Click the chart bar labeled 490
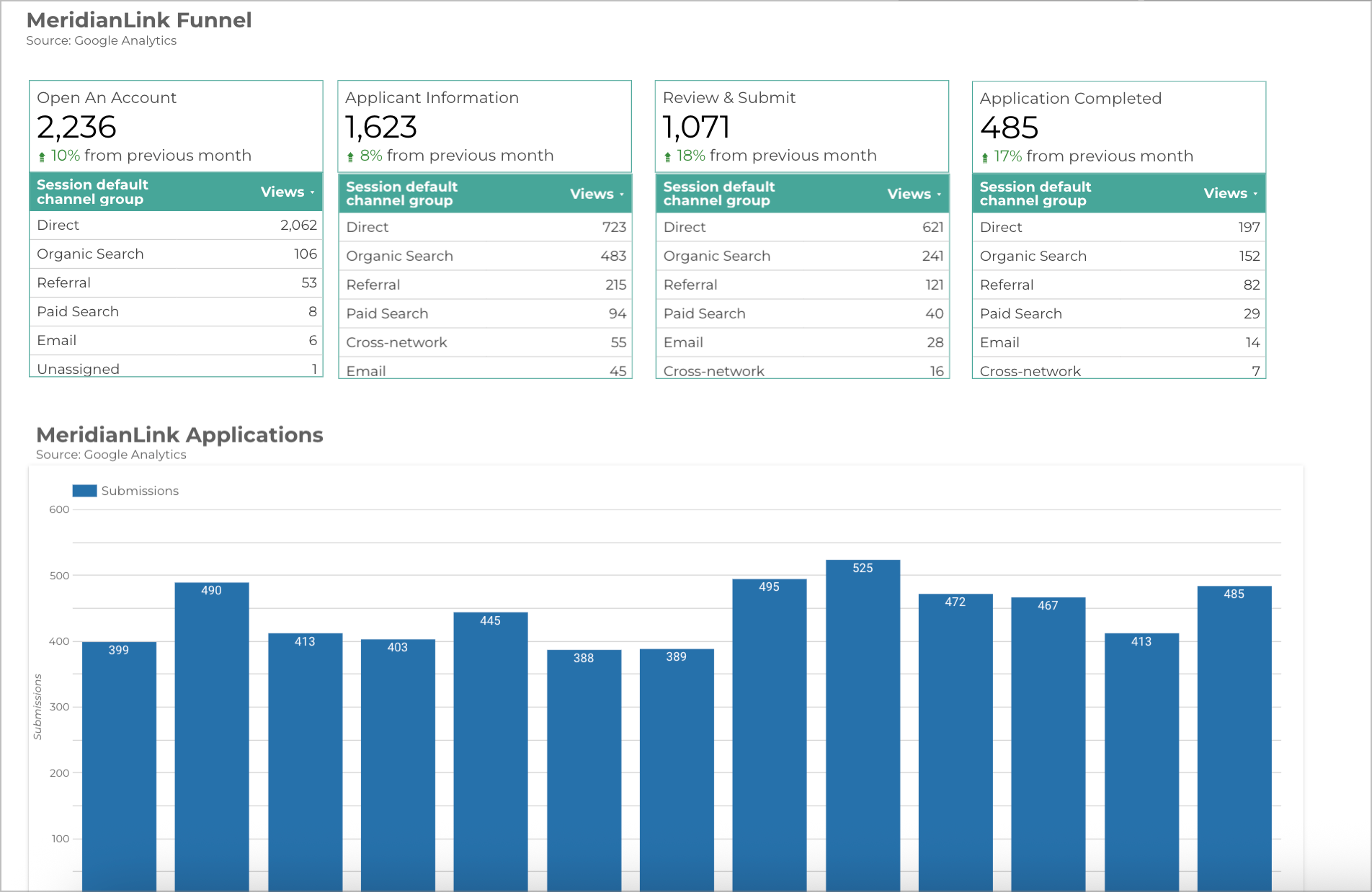This screenshot has width=1372, height=892. tap(212, 736)
